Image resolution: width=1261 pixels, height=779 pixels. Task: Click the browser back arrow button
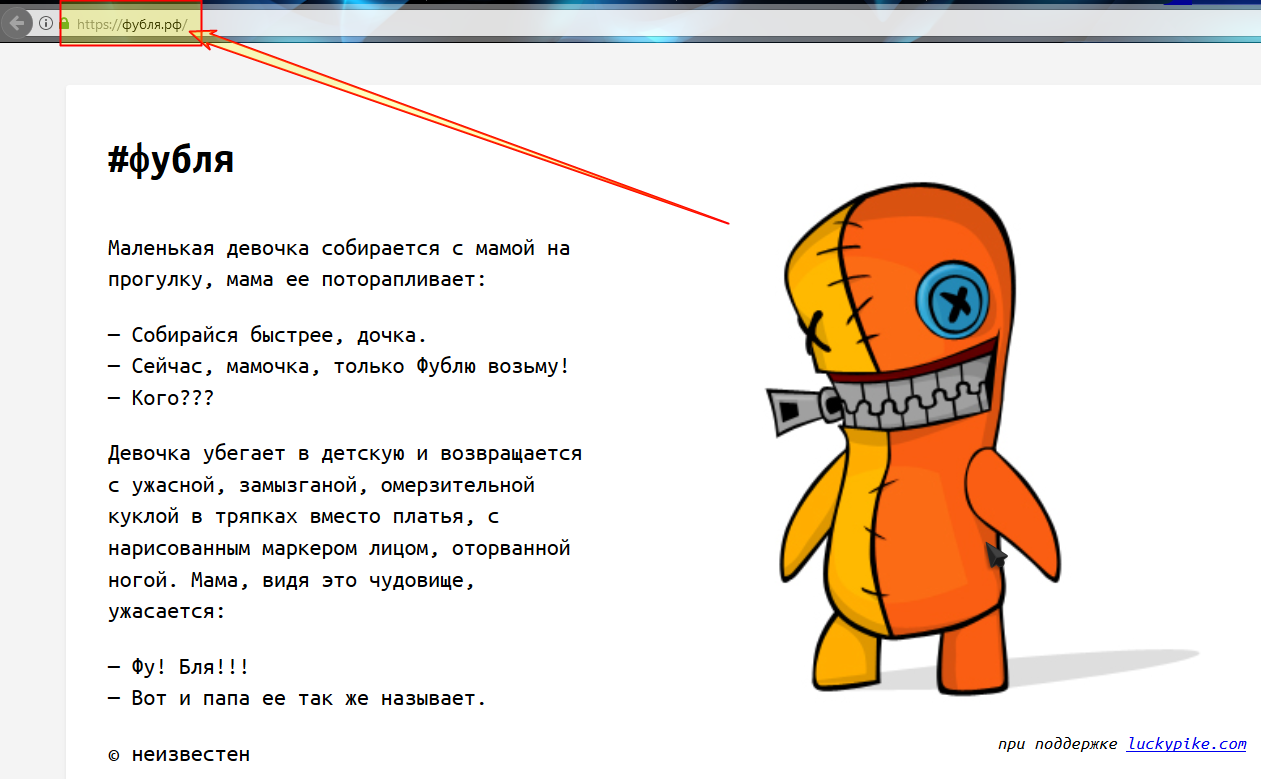point(16,23)
